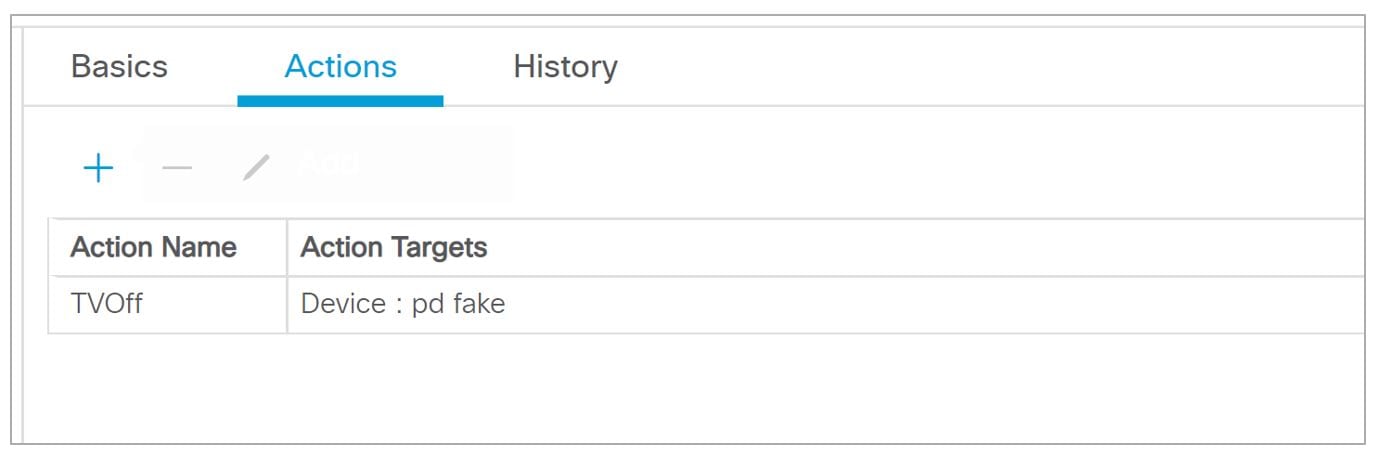
Task: Switch to the Basics tab
Action: 119,67
